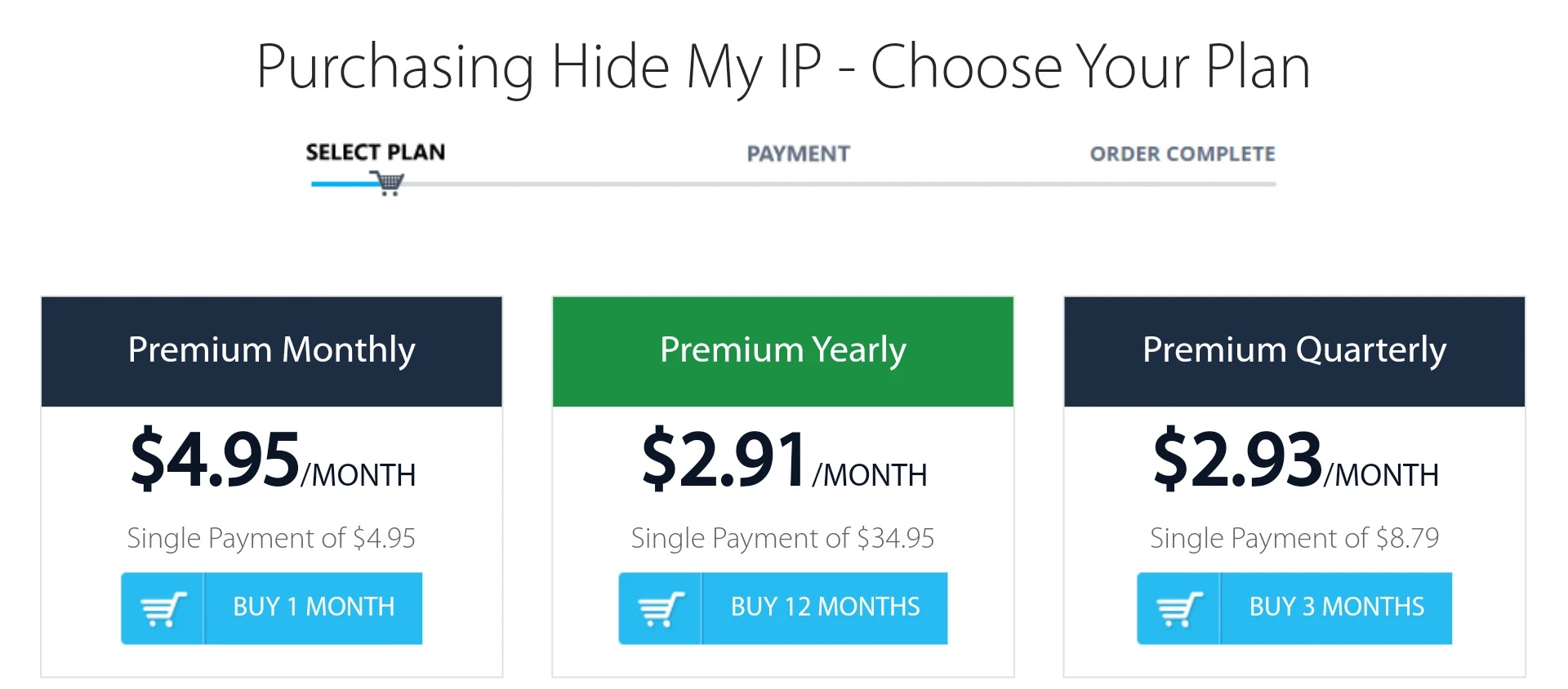Go to the PAYMENT step

[798, 153]
